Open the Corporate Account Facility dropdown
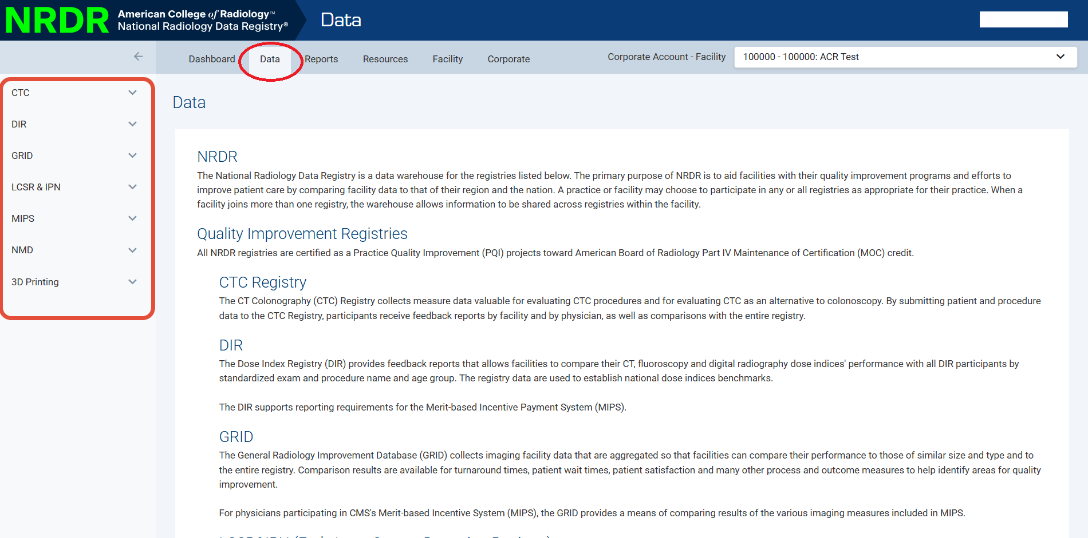This screenshot has height=538, width=1088. 905,57
